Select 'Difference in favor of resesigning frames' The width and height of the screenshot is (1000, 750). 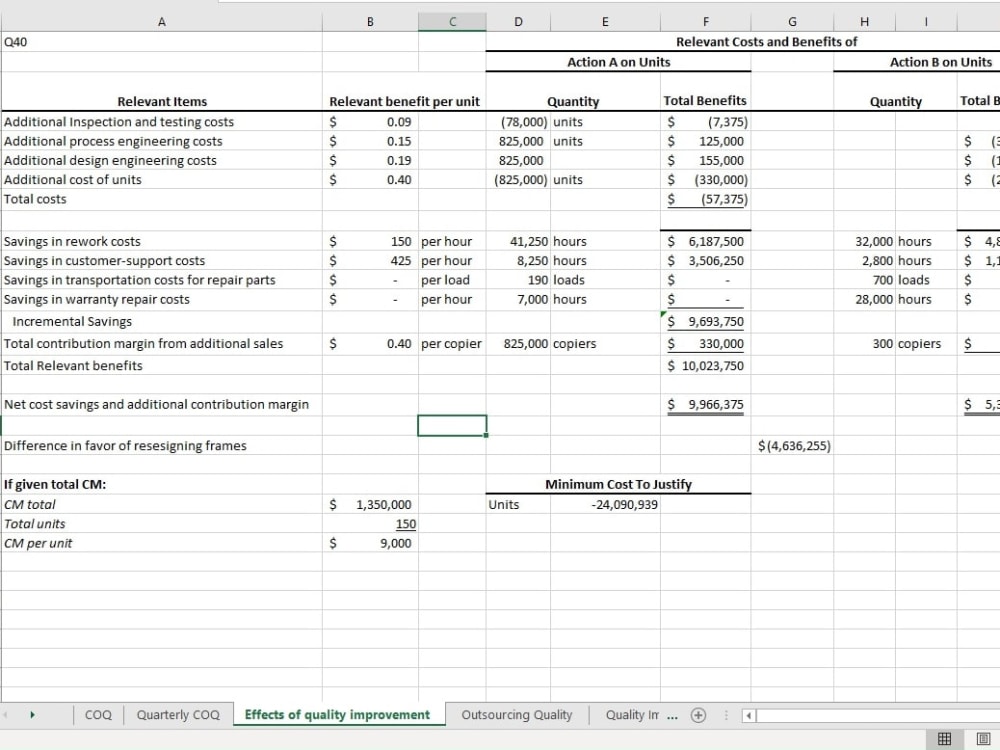pos(162,445)
